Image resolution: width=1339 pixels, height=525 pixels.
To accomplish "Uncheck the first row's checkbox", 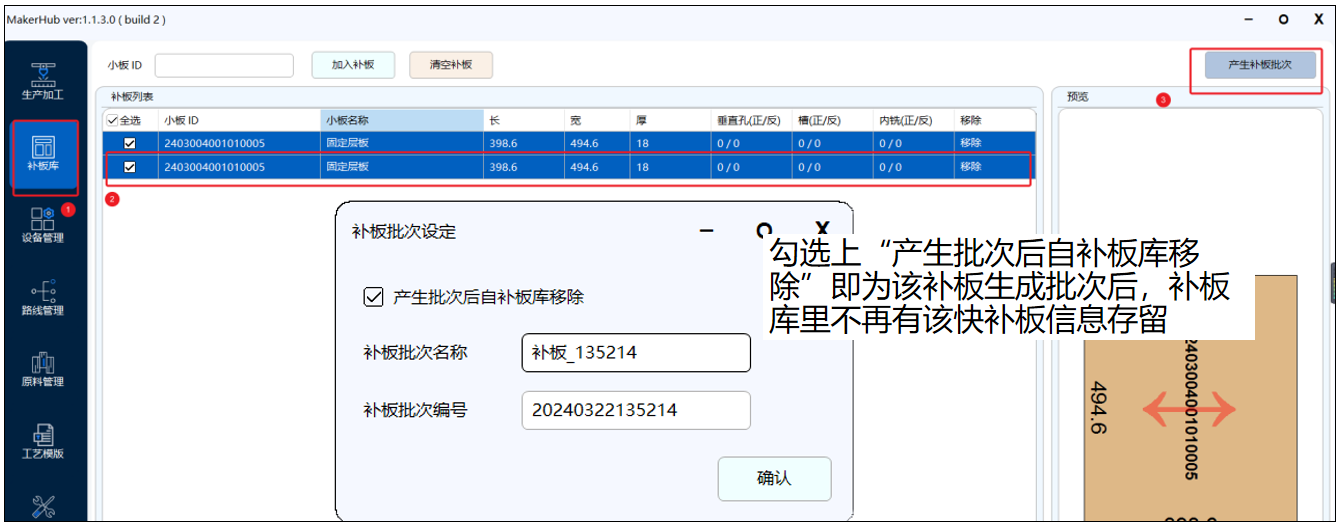I will [129, 143].
